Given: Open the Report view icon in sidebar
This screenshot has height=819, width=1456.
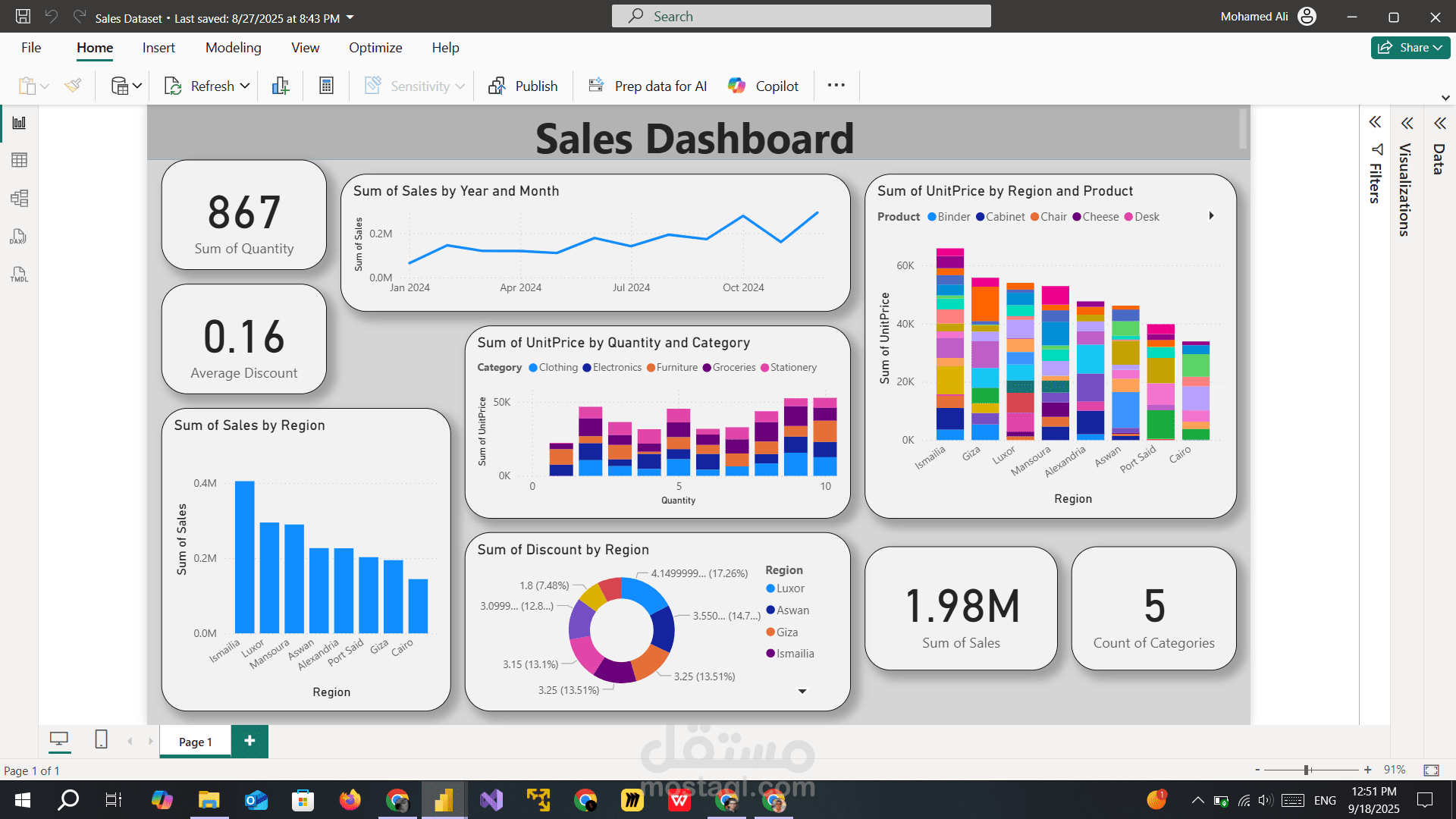Looking at the screenshot, I should 19,123.
